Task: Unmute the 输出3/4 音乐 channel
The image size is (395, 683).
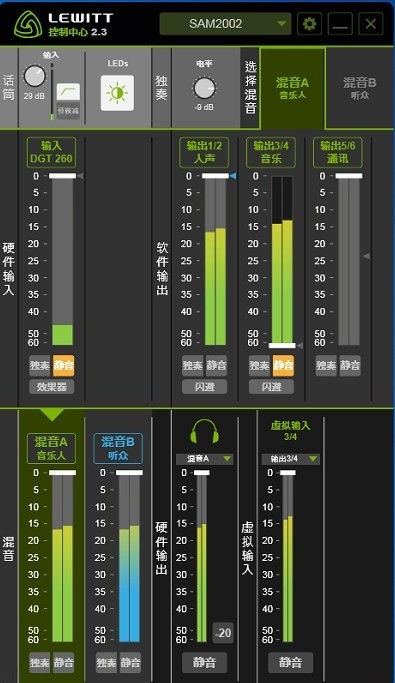Action: (x=283, y=365)
